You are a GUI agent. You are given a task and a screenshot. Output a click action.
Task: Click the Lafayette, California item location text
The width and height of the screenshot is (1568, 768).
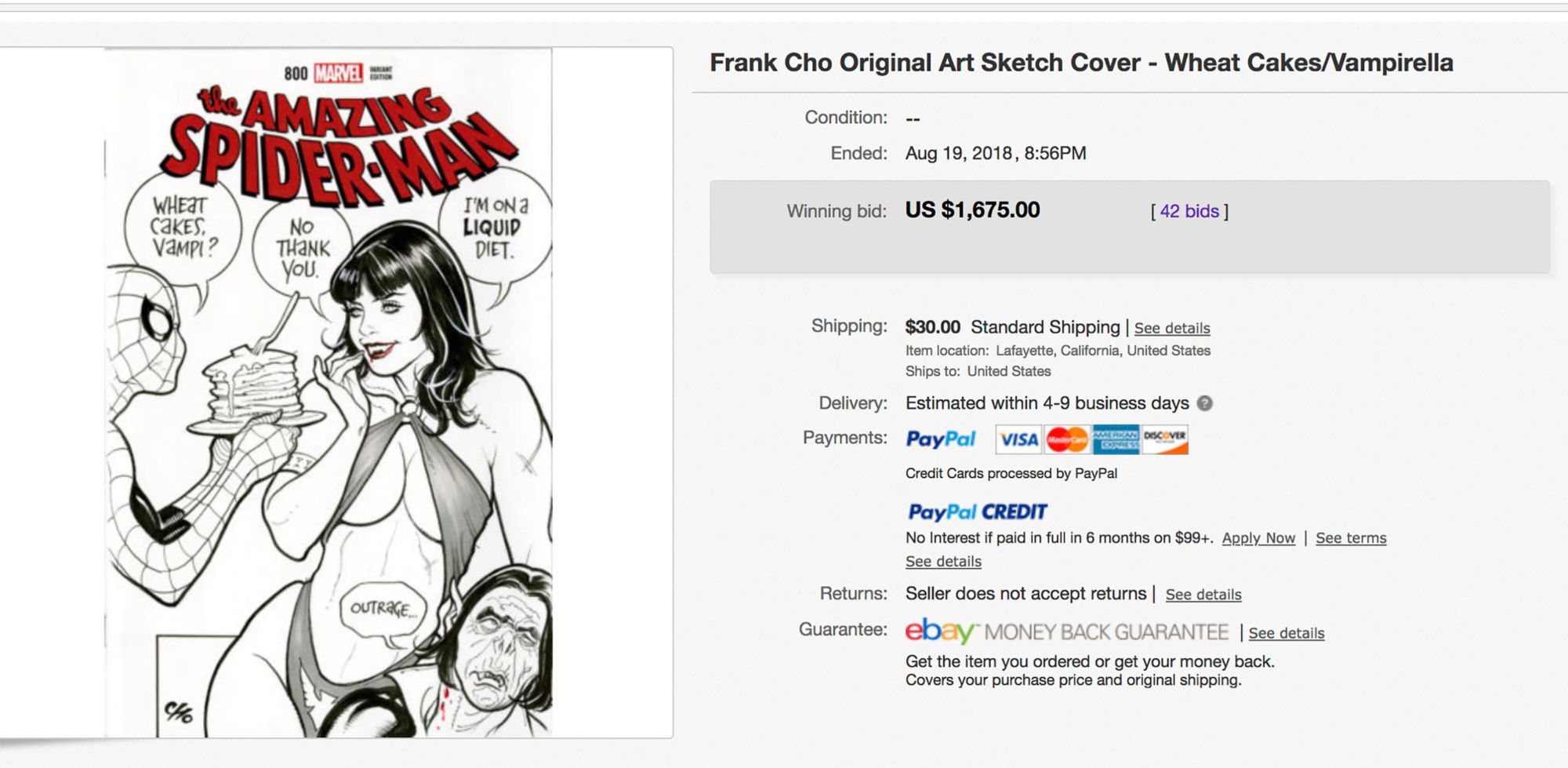[x=1102, y=351]
